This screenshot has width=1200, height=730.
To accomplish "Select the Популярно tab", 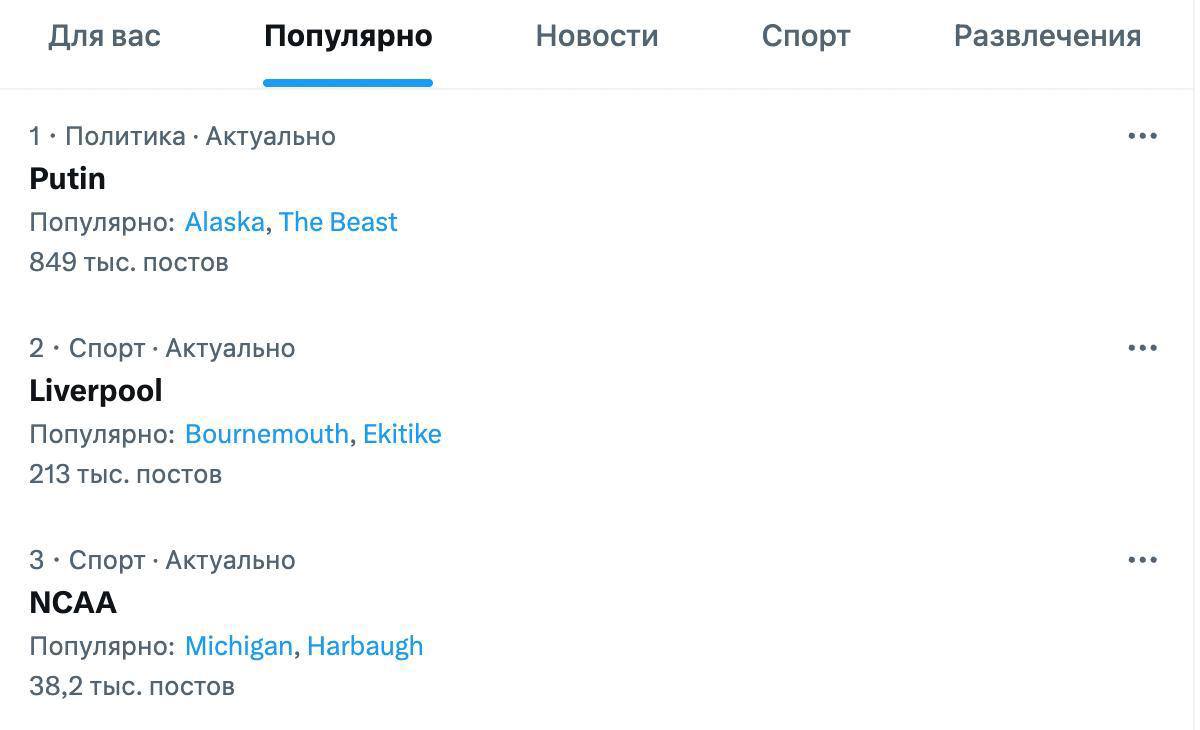I will coord(348,36).
